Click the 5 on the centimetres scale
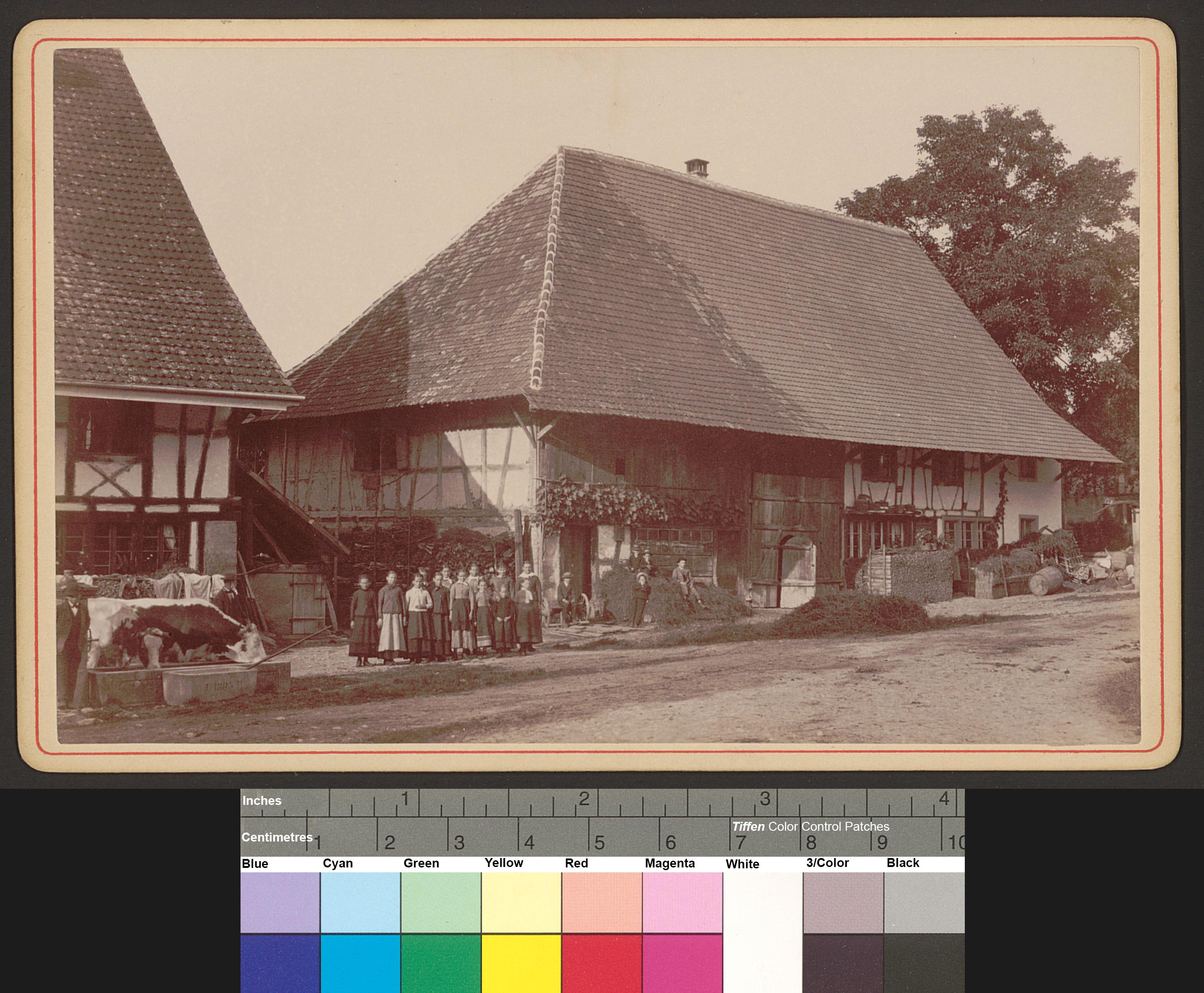 (x=599, y=842)
